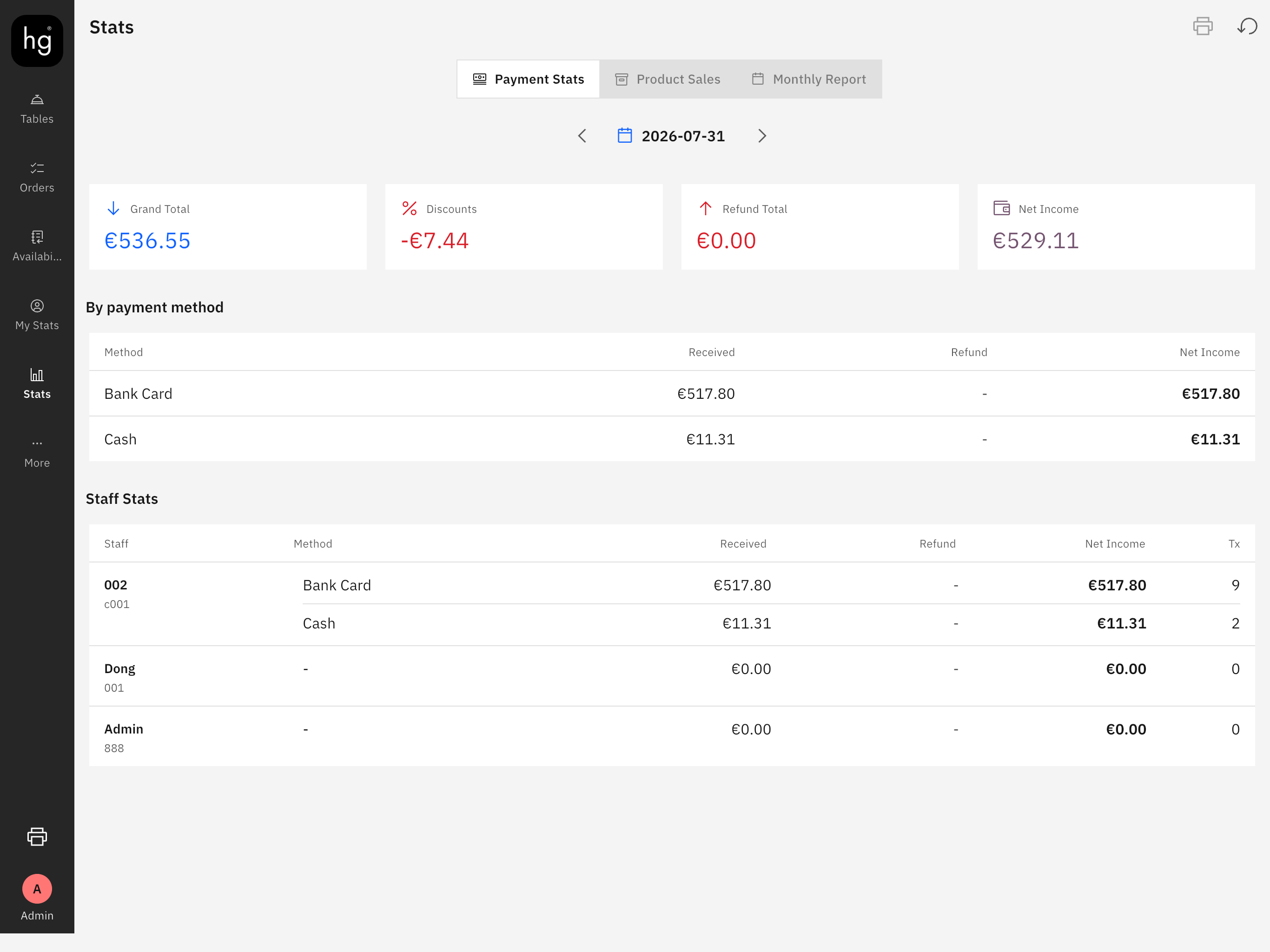Switch to the Product Sales tab
Viewport: 1270px width, 952px height.
tap(667, 79)
